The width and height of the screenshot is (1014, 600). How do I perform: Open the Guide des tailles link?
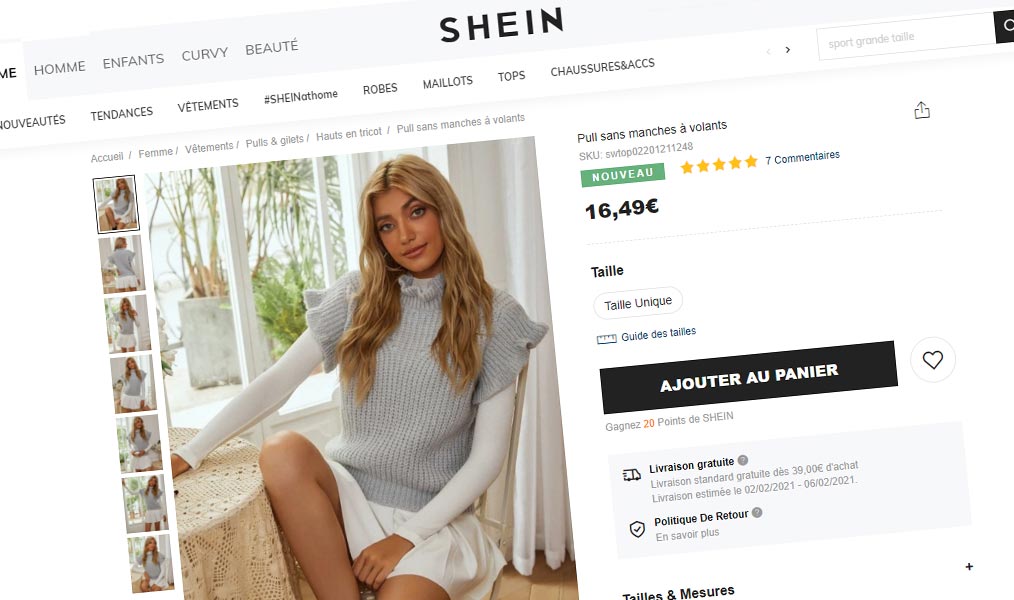tap(658, 334)
